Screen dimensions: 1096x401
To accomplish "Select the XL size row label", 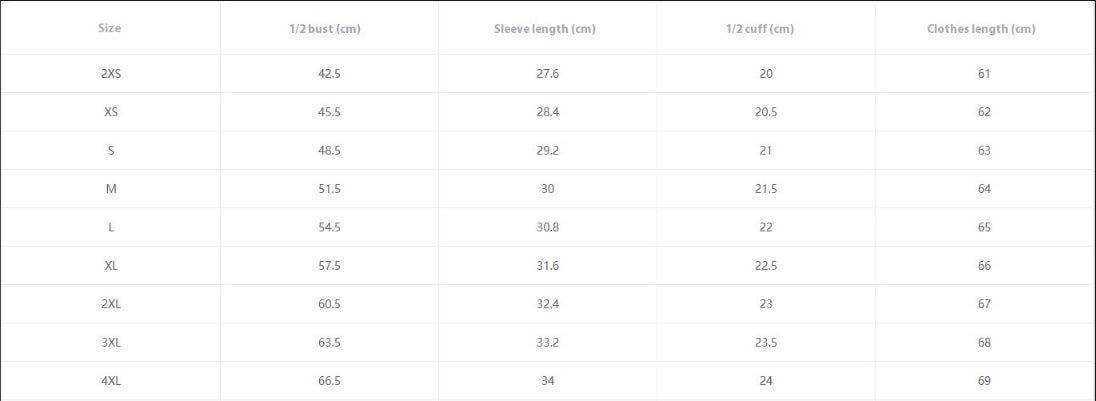I will point(110,265).
